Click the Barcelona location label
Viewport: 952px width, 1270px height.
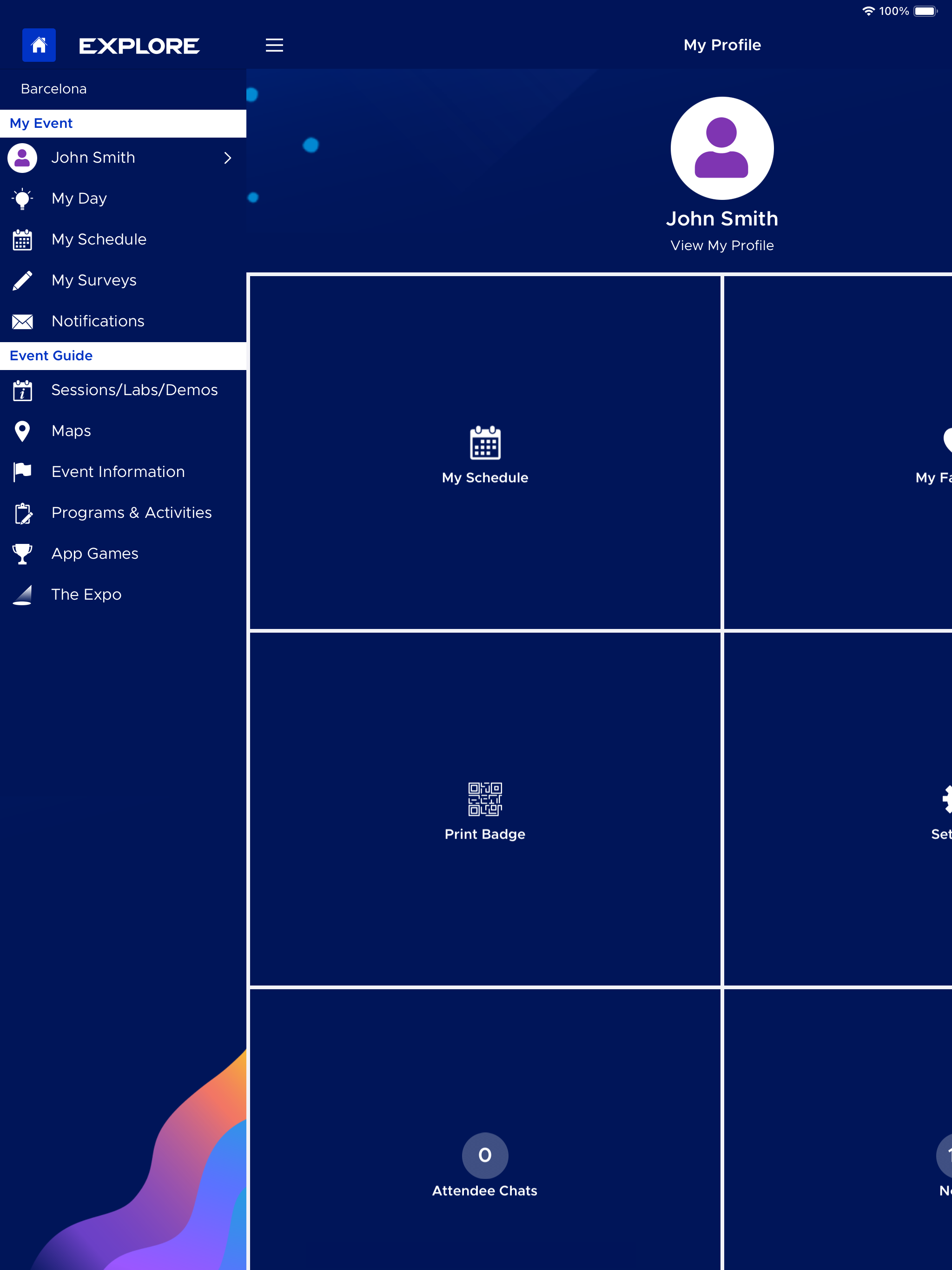(x=54, y=89)
